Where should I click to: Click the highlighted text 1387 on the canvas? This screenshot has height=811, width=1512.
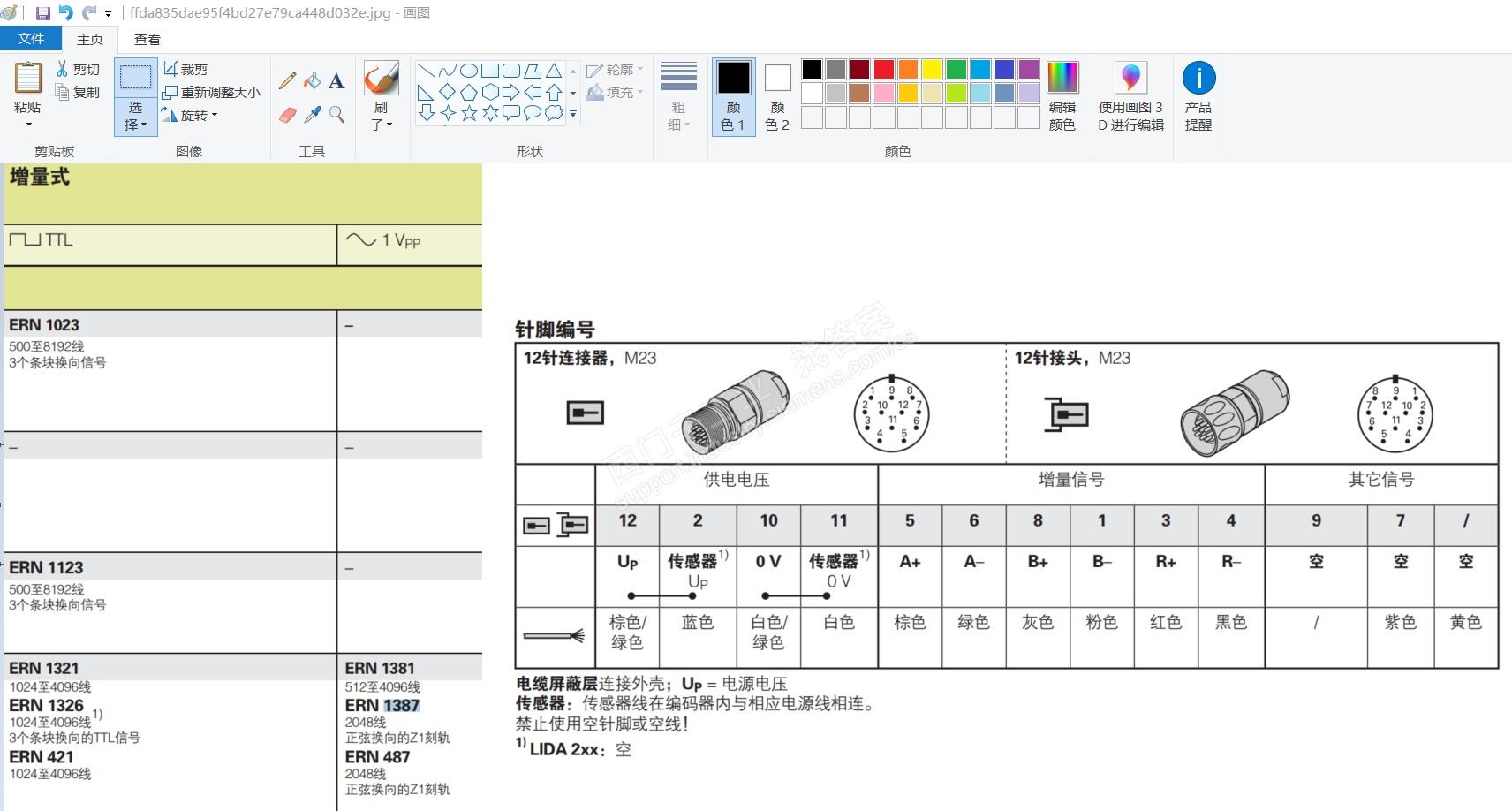coord(402,705)
